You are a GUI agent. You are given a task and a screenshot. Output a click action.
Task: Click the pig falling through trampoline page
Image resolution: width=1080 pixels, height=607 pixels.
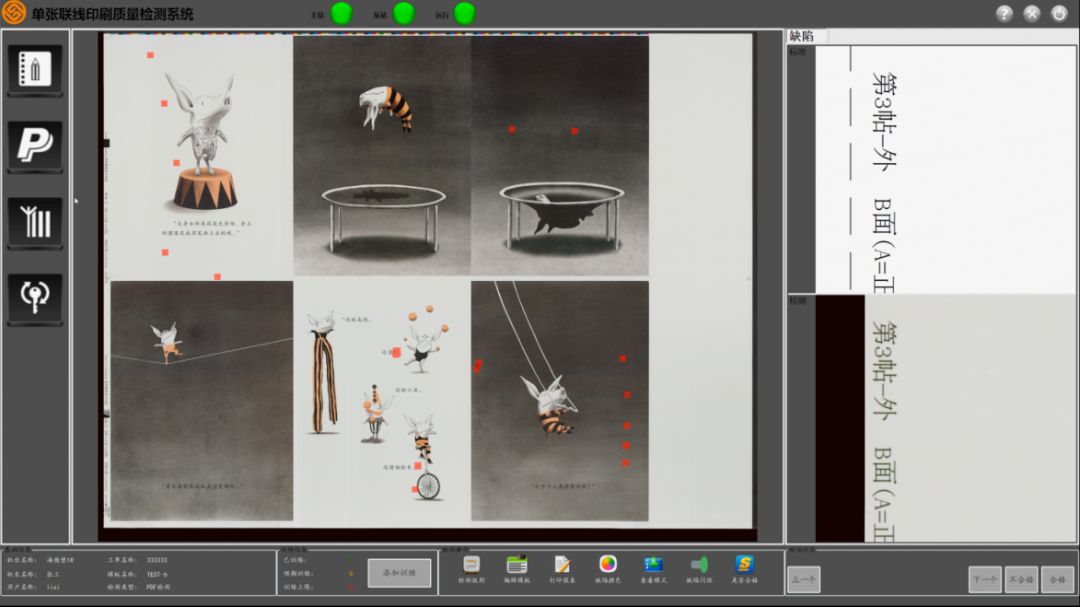pyautogui.click(x=560, y=156)
